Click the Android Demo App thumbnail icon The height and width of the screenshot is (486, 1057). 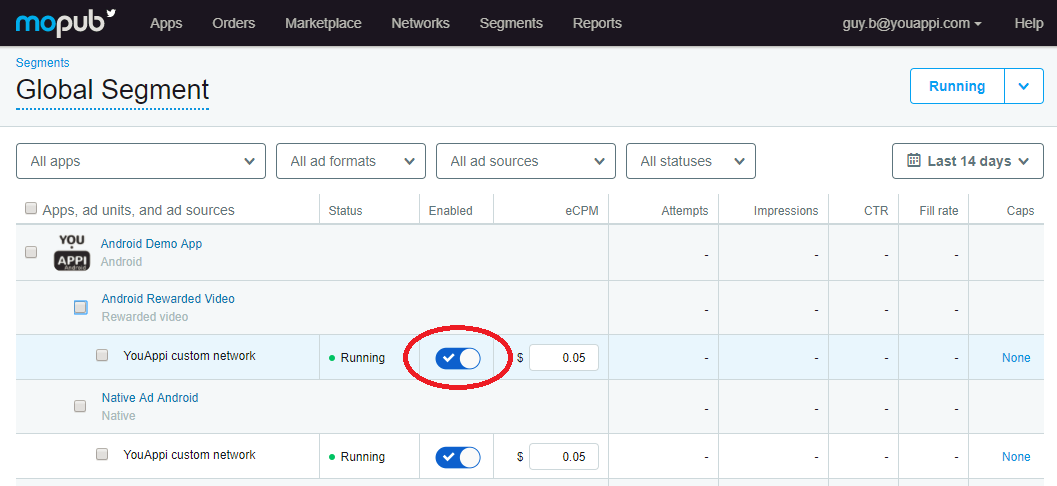pos(72,253)
